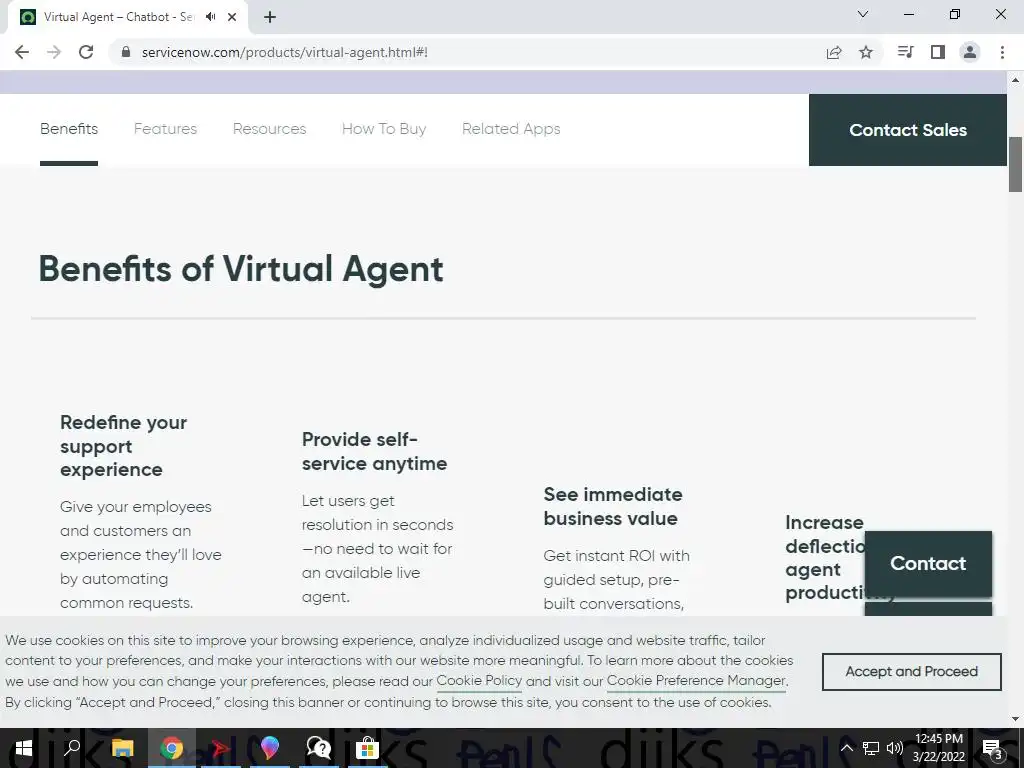Jump to the Related Apps tab
The image size is (1024, 768).
(511, 129)
